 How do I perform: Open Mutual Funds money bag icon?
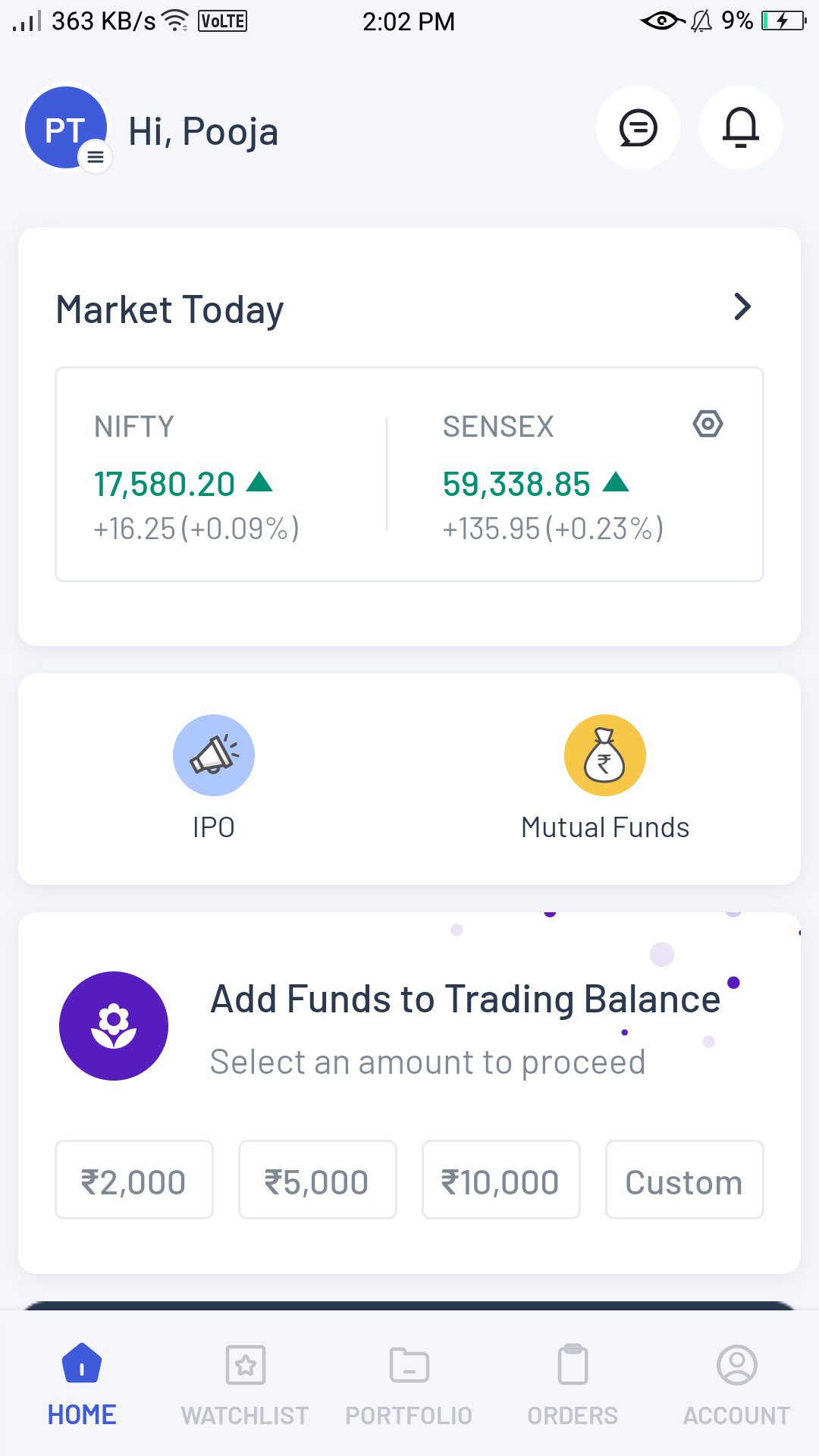click(x=604, y=755)
